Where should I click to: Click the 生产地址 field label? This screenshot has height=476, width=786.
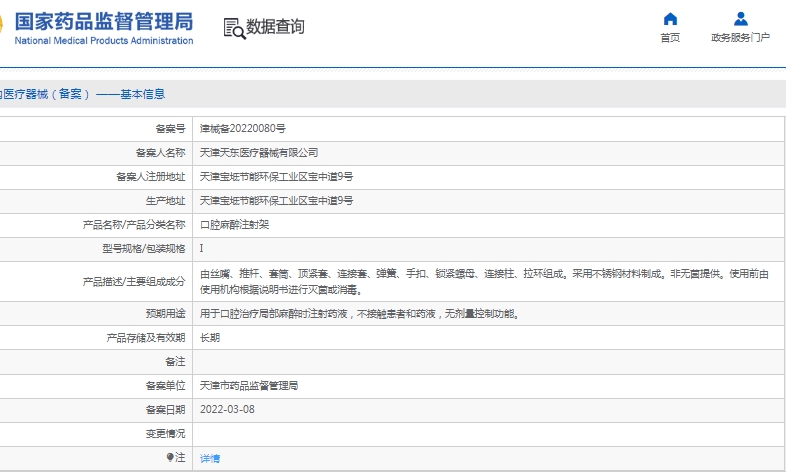point(165,201)
